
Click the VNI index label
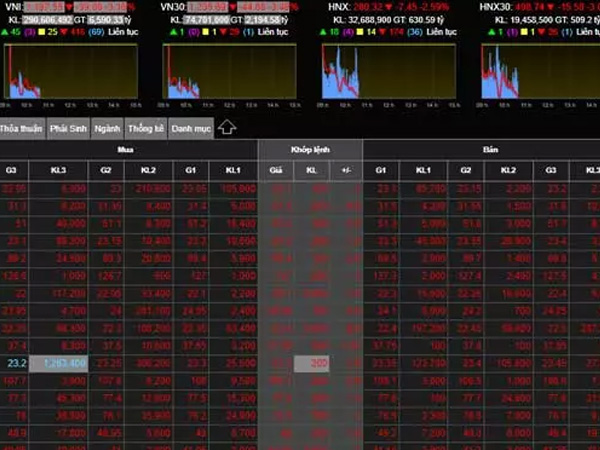pos(13,7)
